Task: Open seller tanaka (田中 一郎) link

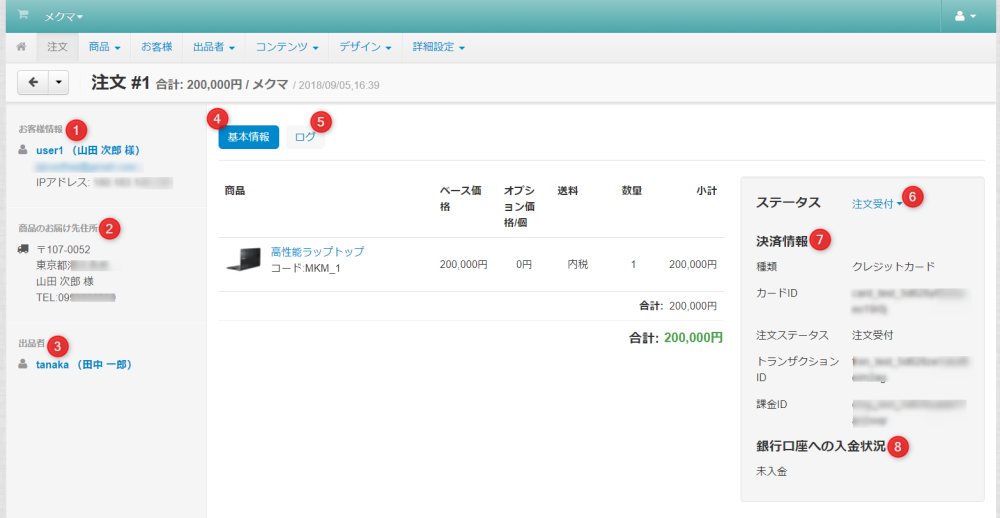Action: (x=84, y=365)
